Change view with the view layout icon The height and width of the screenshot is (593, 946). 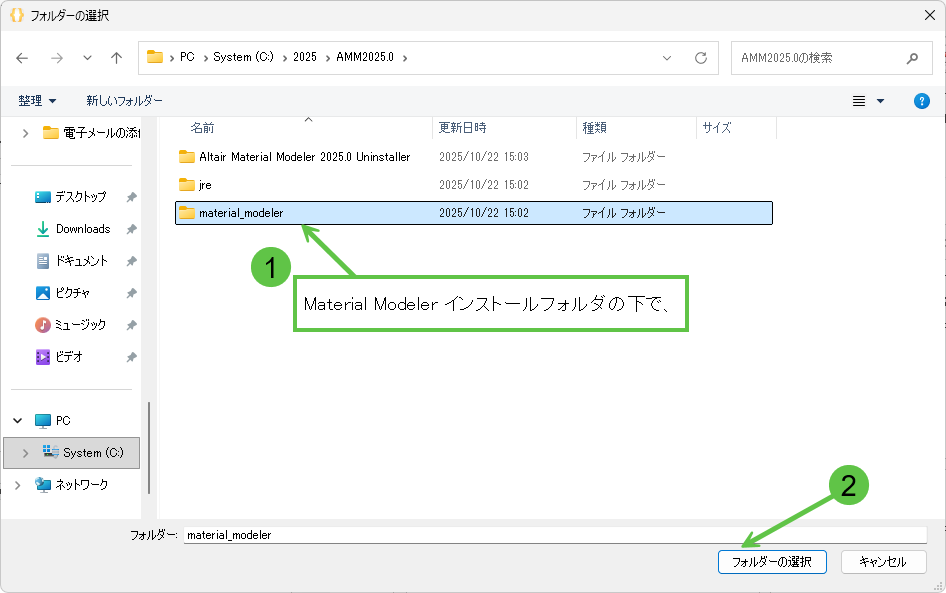[859, 101]
